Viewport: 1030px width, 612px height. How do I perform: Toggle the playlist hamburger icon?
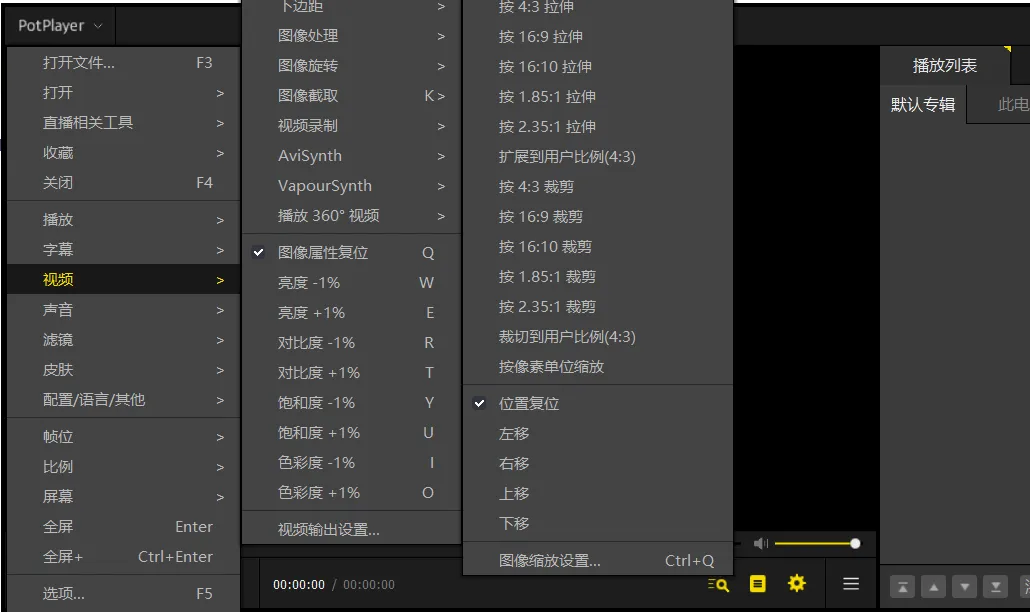(x=851, y=584)
